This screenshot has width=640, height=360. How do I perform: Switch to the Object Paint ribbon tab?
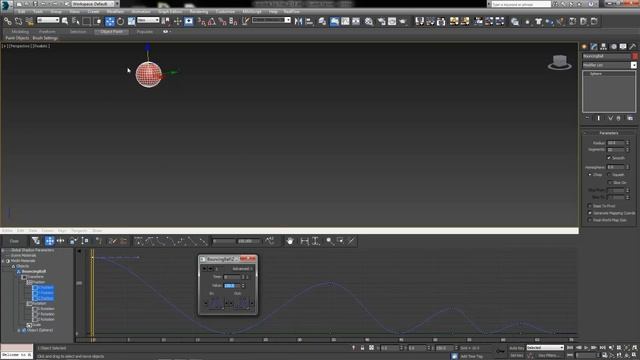tap(111, 31)
